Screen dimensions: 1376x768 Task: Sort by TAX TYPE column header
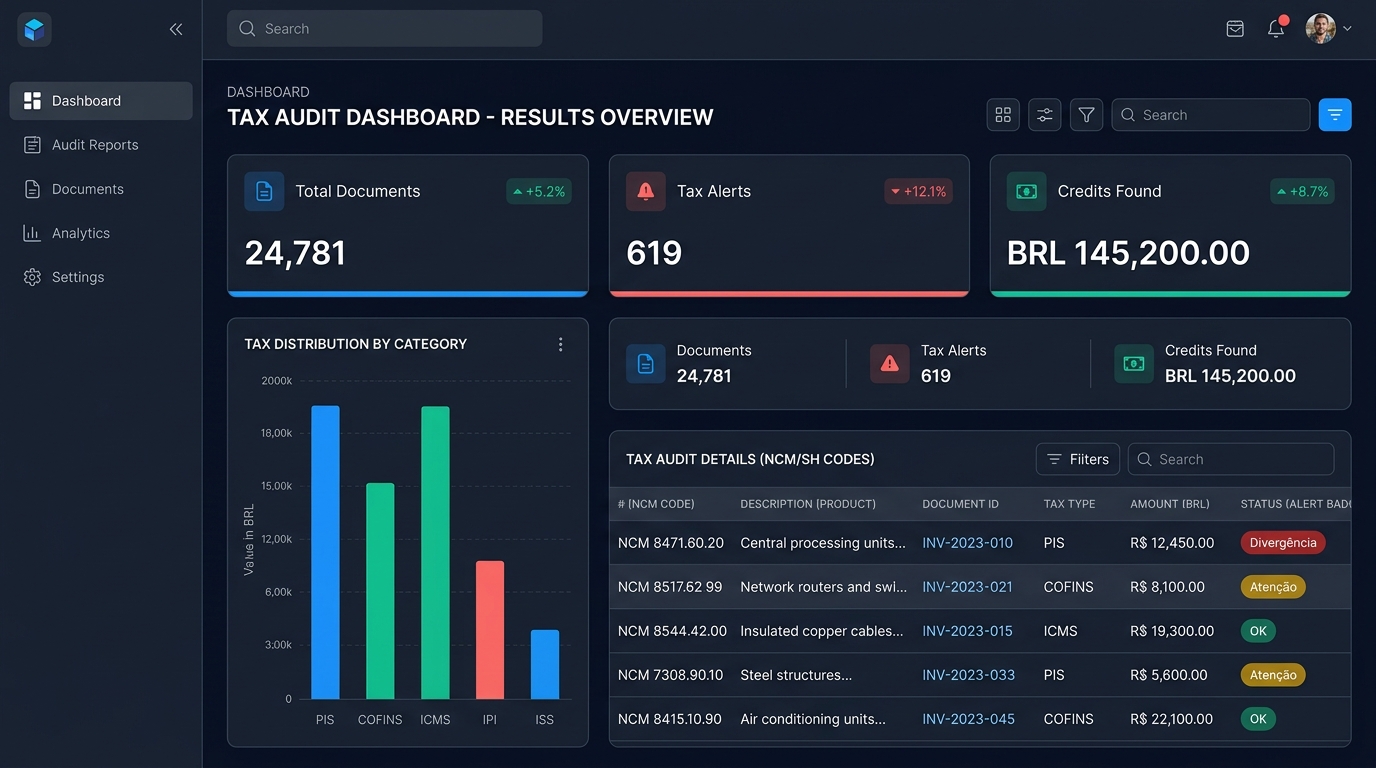1069,504
